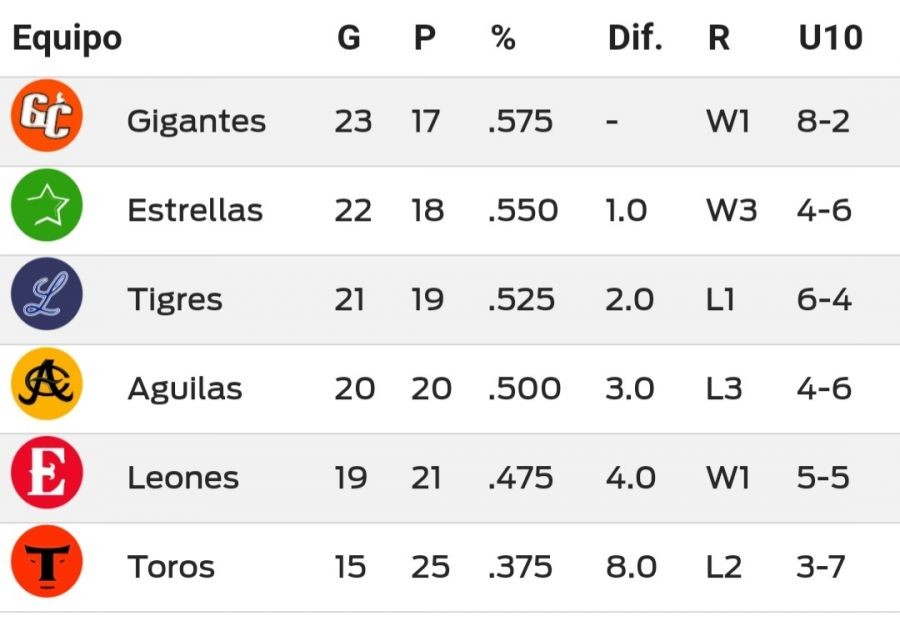Sort by the P losses column header

425,38
